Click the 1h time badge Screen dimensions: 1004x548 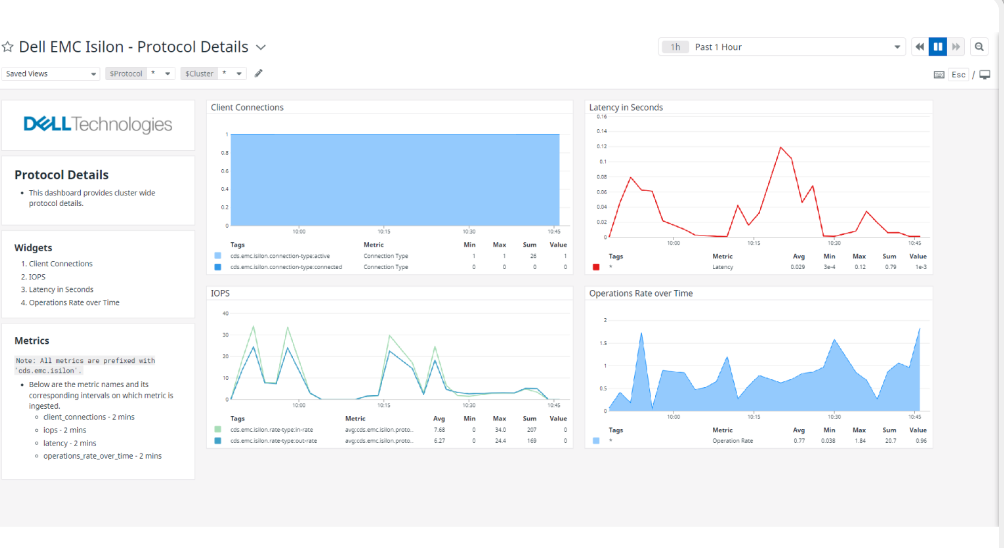coord(675,47)
